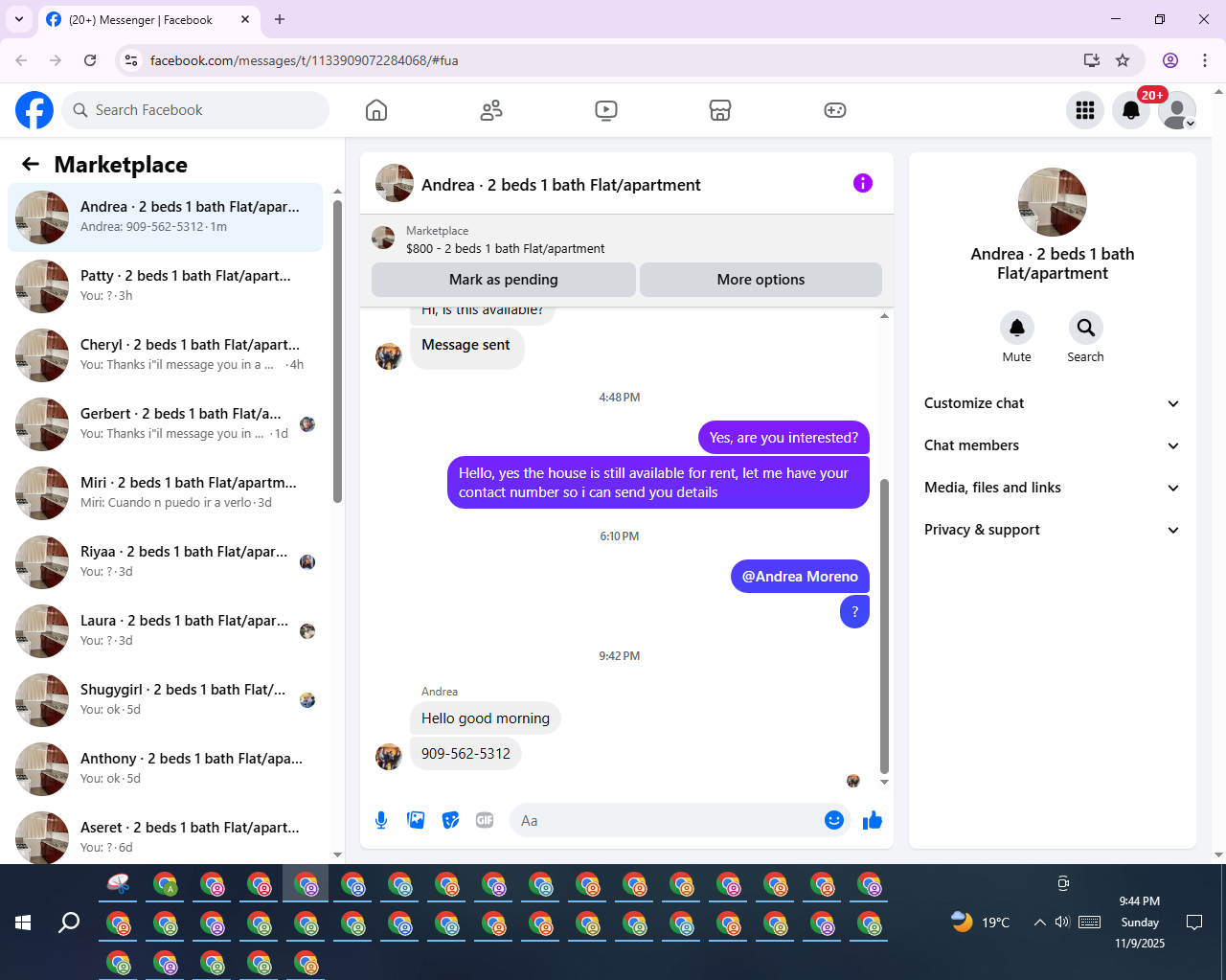Click the conversation list scrollbar

point(337,351)
